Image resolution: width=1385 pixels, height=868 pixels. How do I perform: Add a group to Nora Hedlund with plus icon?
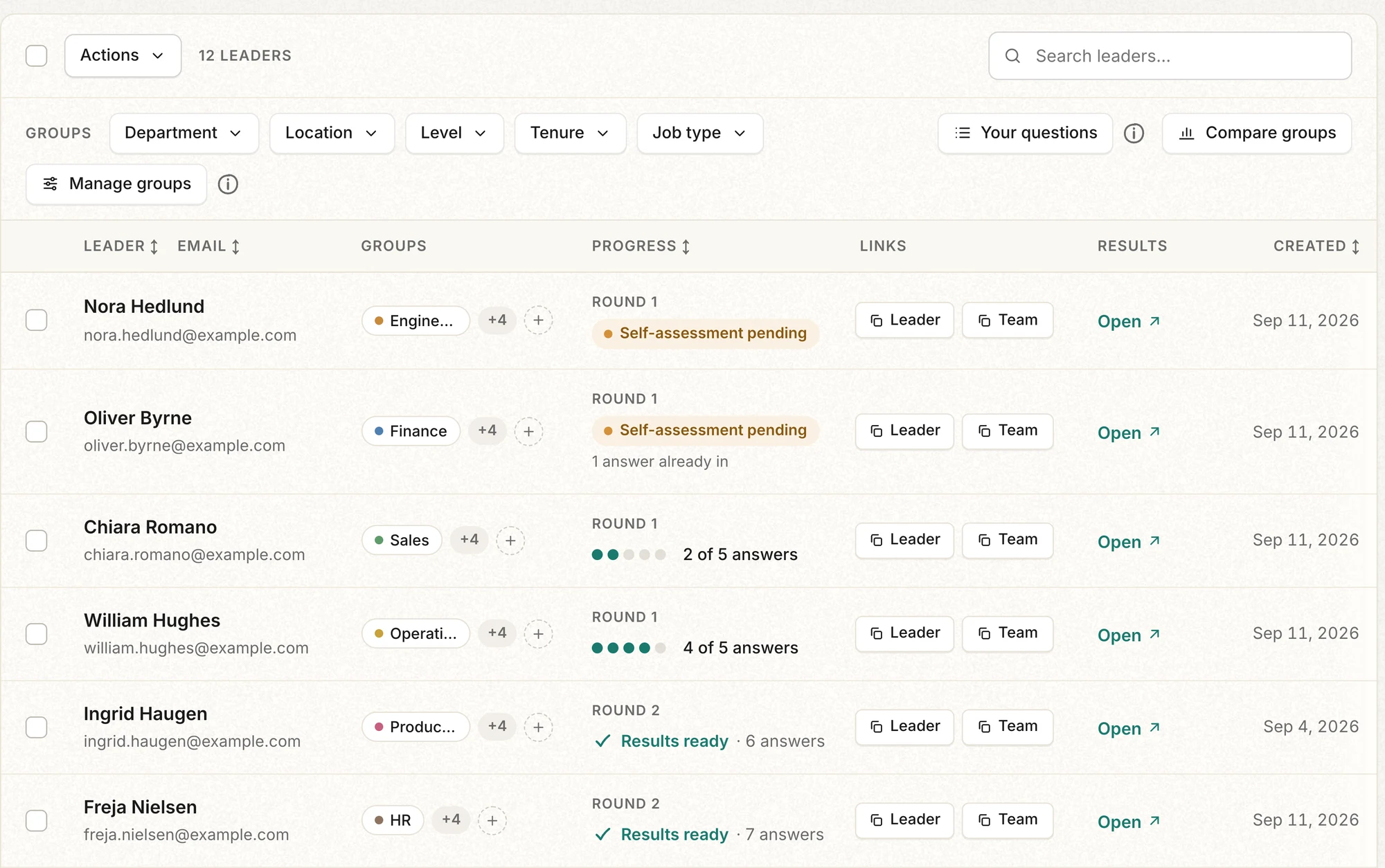pos(538,320)
